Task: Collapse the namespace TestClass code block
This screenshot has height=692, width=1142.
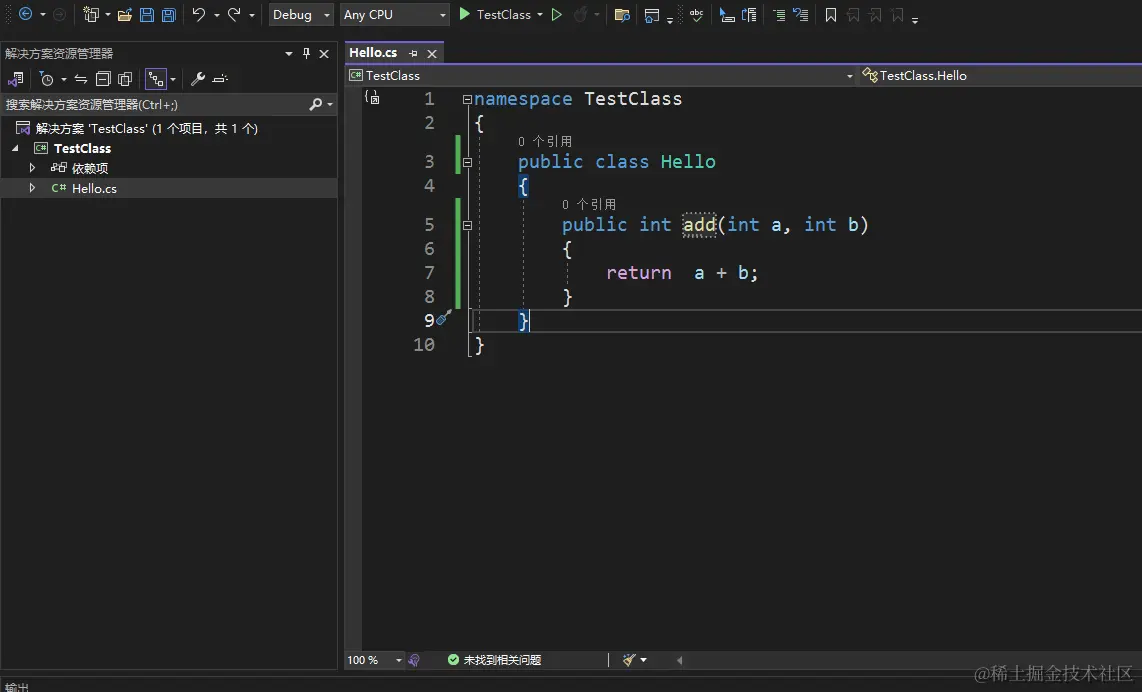Action: (x=467, y=100)
